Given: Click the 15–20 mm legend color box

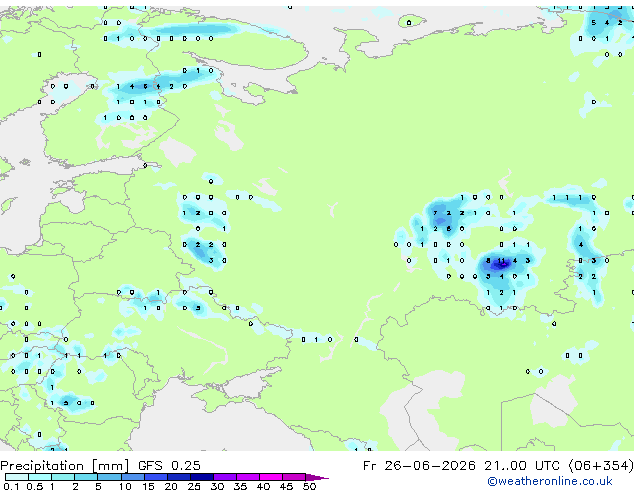Looking at the screenshot, I should (x=156, y=477).
